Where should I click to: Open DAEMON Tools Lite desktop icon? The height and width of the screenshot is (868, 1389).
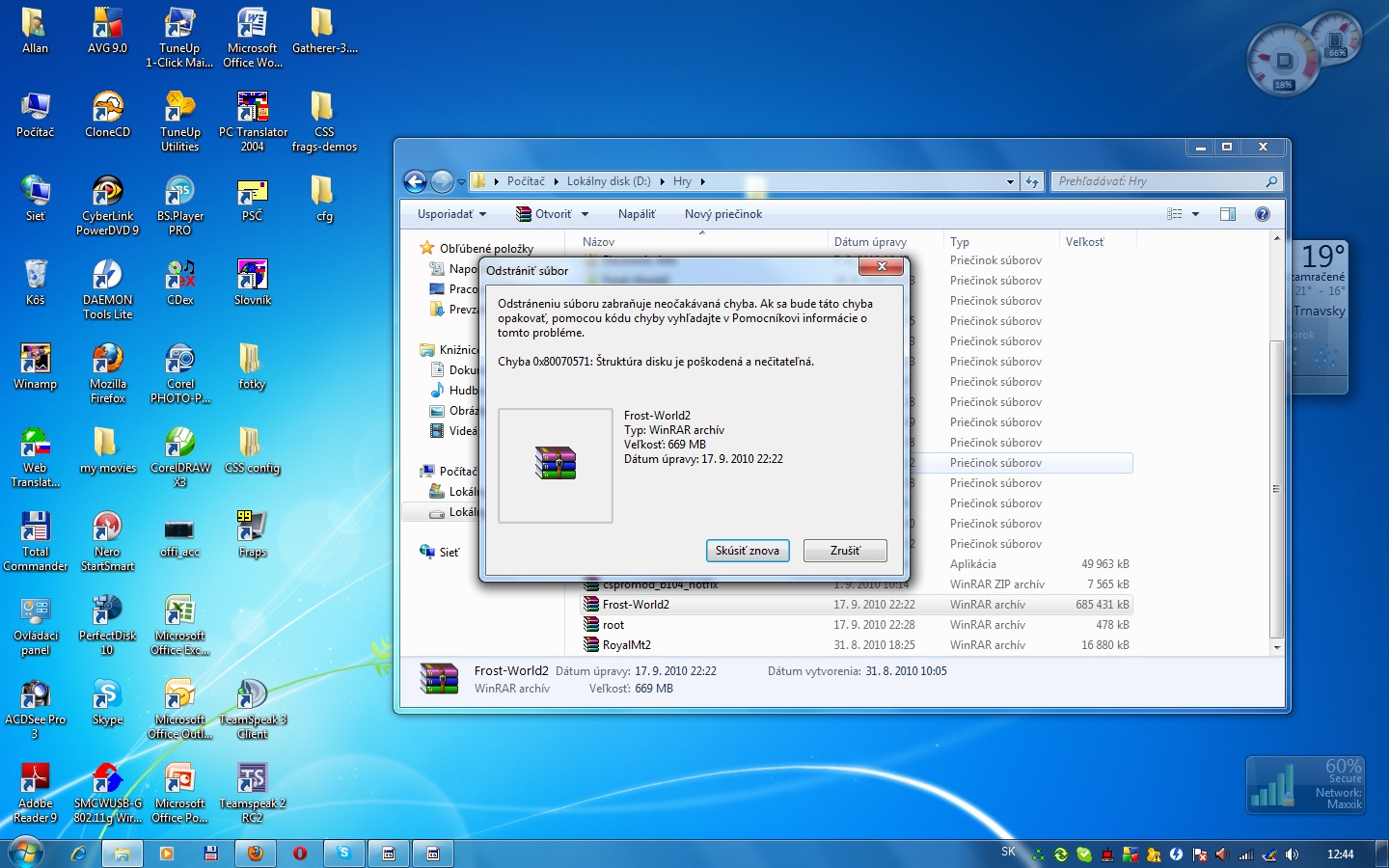(107, 288)
